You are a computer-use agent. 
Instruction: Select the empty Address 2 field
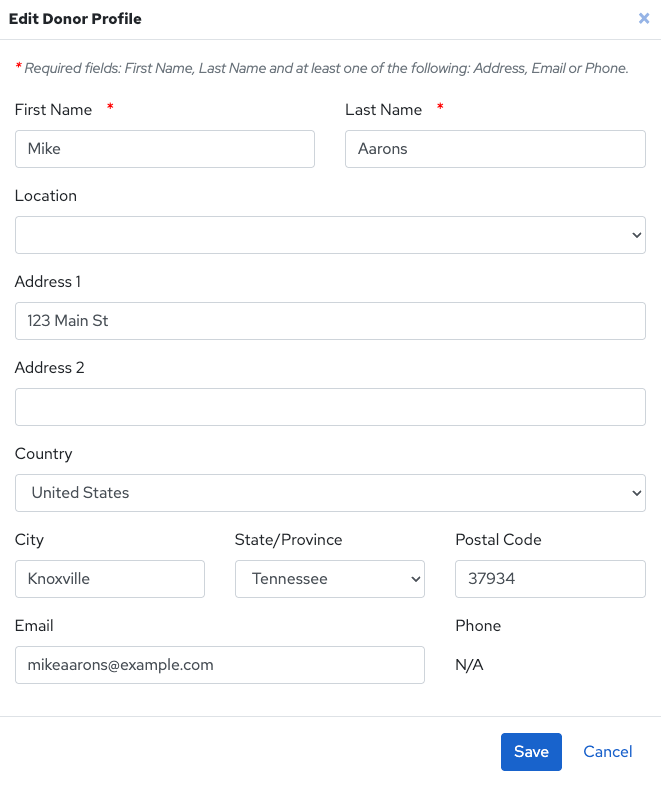pyautogui.click(x=330, y=407)
